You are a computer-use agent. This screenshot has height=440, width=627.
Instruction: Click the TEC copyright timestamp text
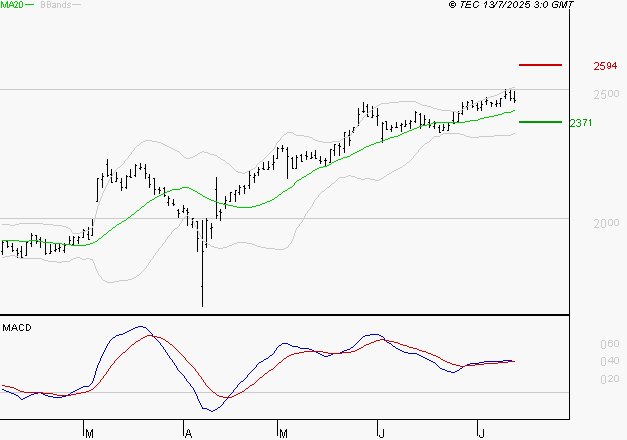[x=511, y=5]
